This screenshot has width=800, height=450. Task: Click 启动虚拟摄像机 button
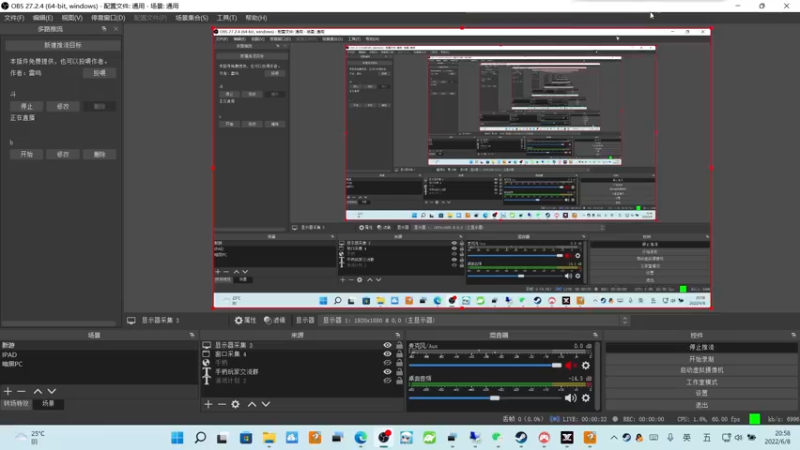click(x=702, y=370)
